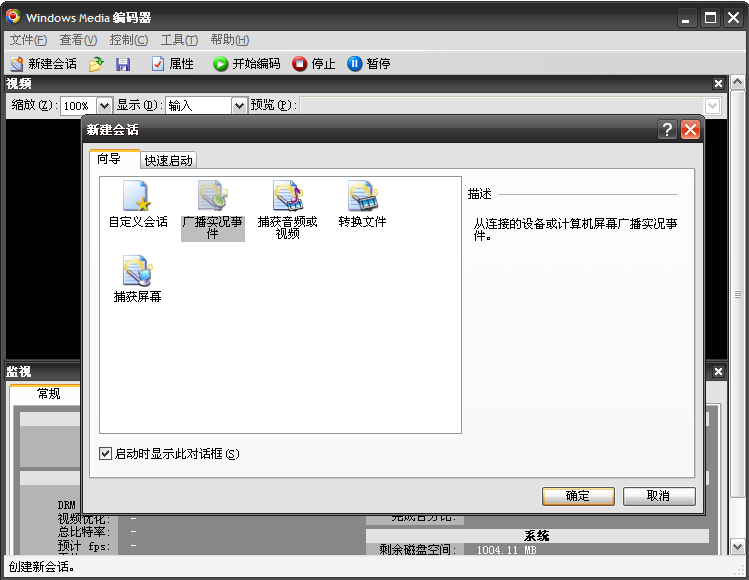Viewport: 749px width, 580px height.
Task: Minimize the Windows Media Encoder window
Action: (686, 18)
